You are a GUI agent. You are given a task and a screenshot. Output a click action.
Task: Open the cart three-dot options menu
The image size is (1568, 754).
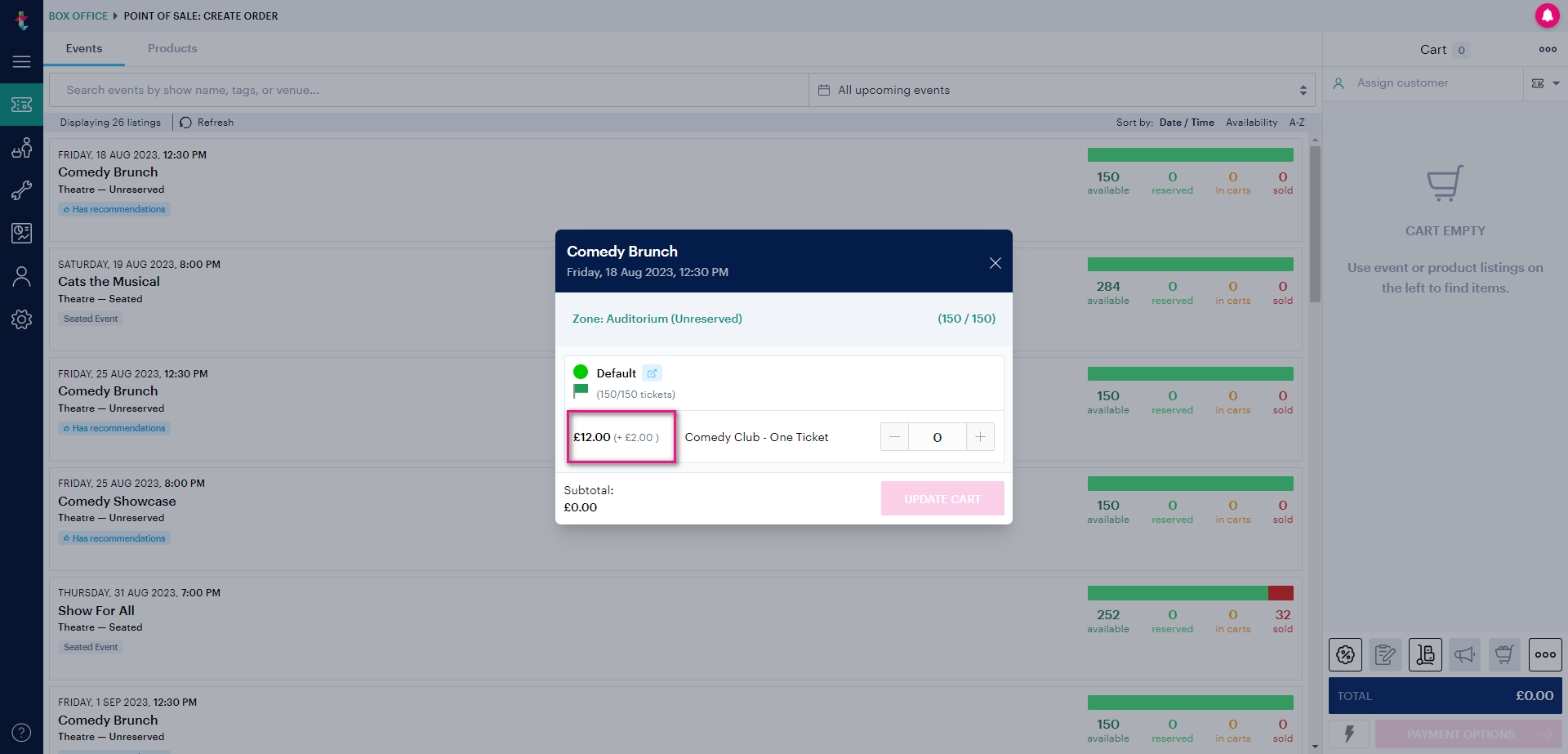tap(1547, 50)
